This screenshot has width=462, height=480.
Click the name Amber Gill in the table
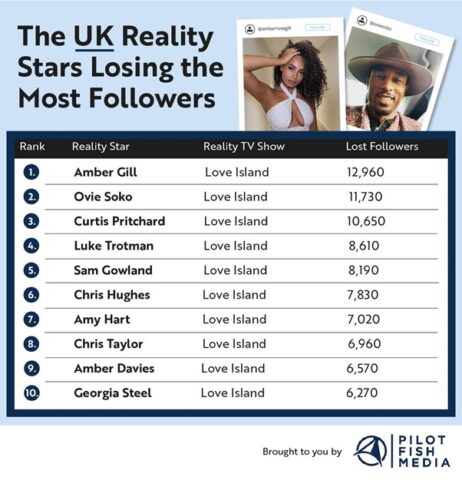click(x=105, y=172)
